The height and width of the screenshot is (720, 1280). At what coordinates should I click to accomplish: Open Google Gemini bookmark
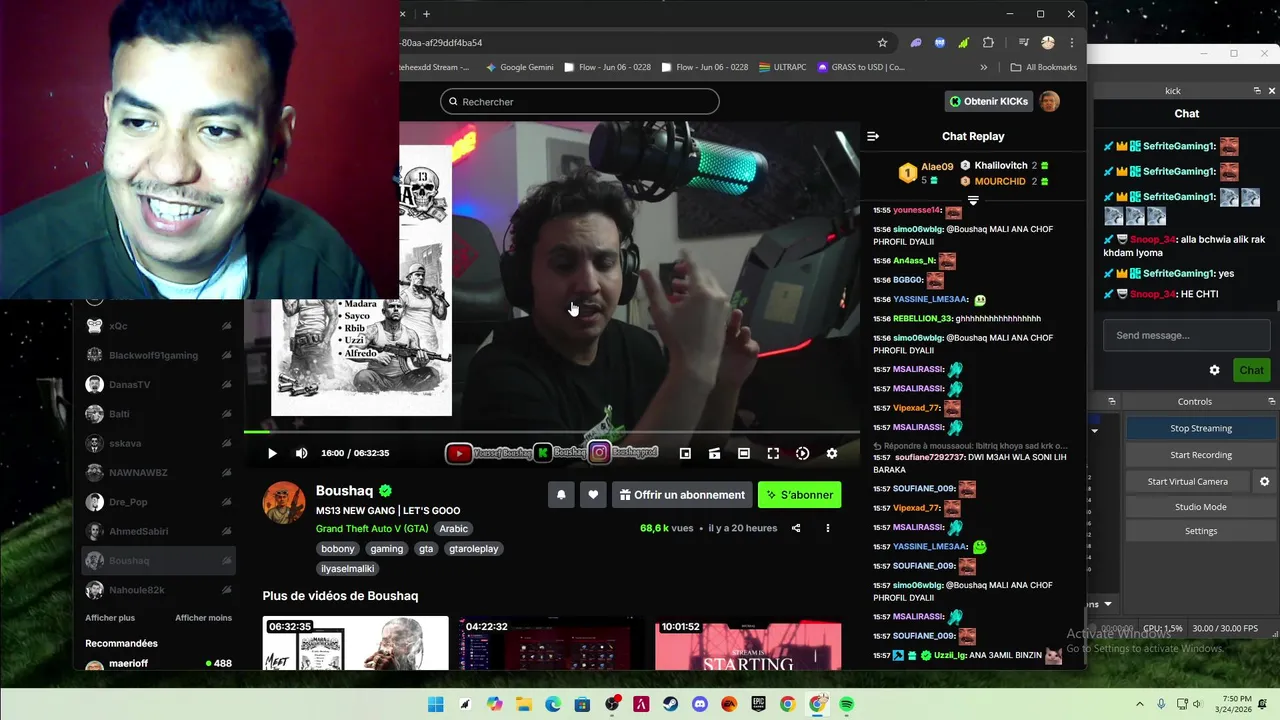coord(519,67)
